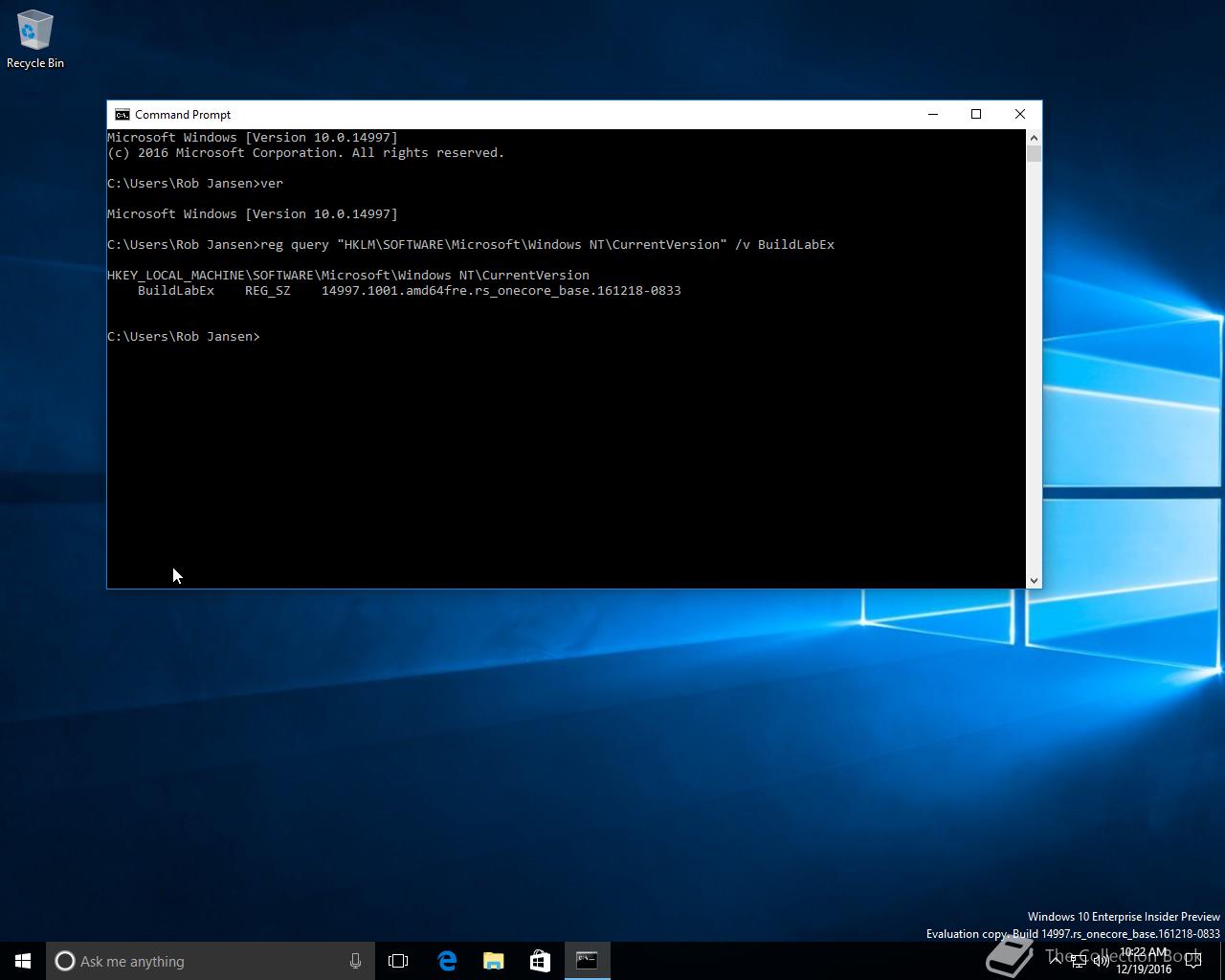Viewport: 1225px width, 980px height.
Task: Click the Command Prompt title bar icon
Action: coord(122,115)
